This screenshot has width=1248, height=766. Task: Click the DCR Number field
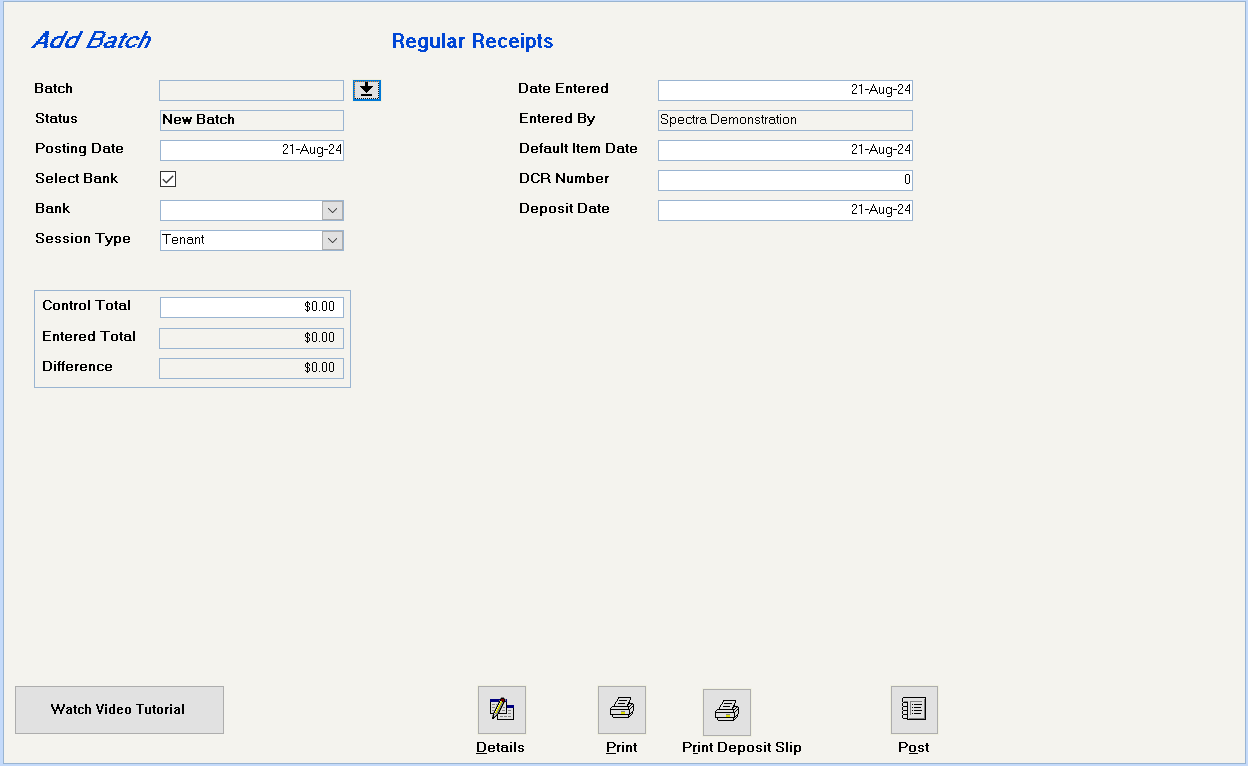pyautogui.click(x=785, y=180)
